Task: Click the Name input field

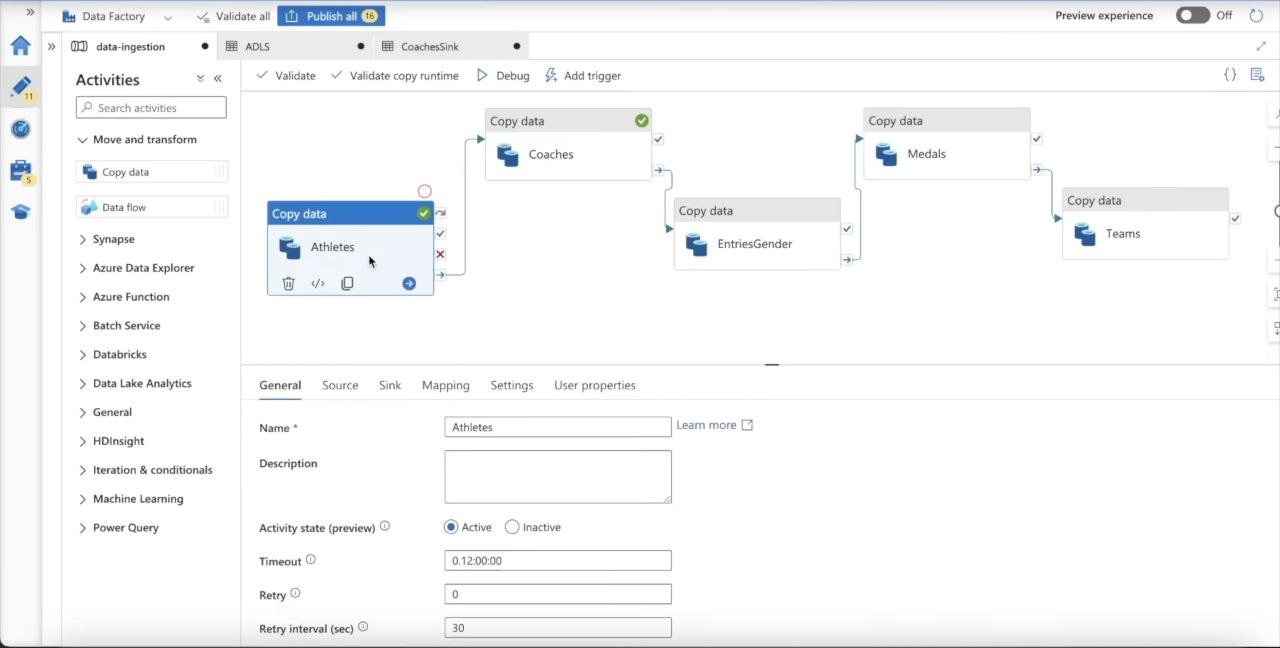Action: (558, 427)
